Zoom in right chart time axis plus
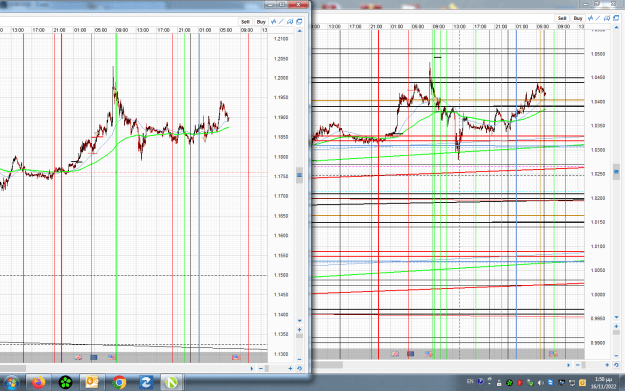625x391 pixels. (607, 365)
